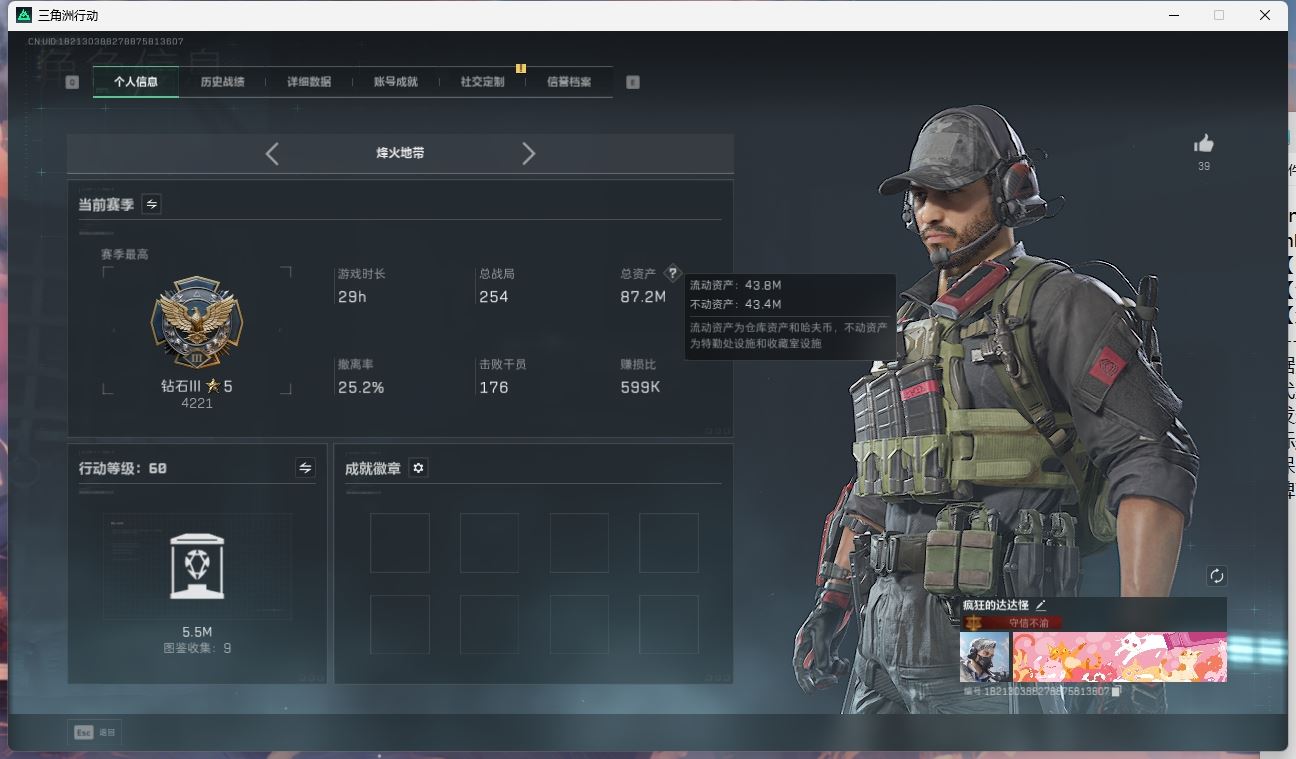
Task: Open the 详细数据 tab
Action: coord(309,82)
